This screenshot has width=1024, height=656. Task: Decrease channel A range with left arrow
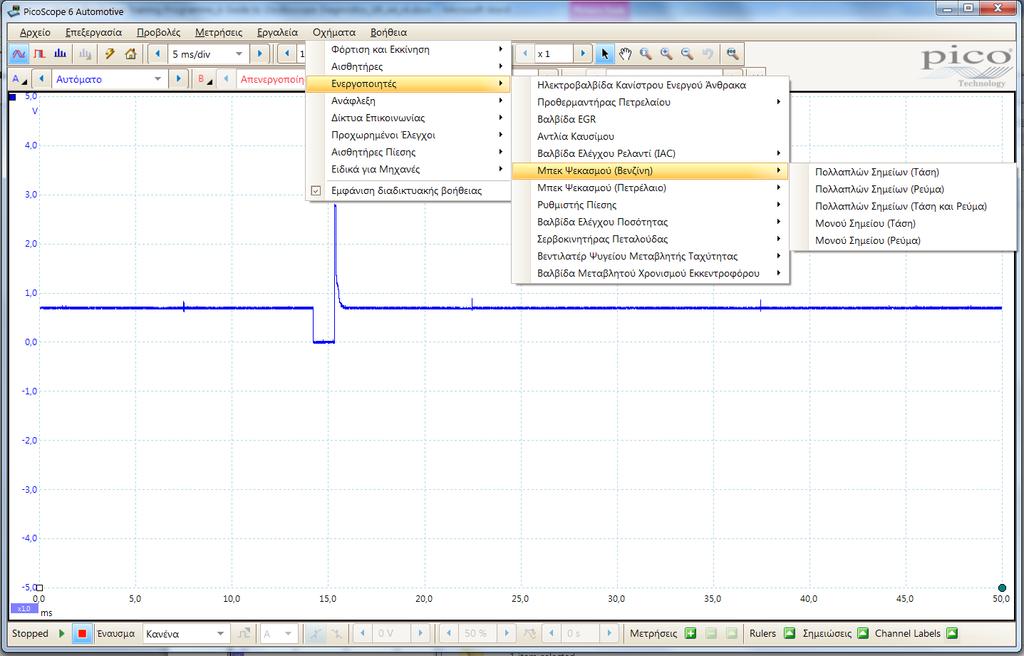point(42,79)
